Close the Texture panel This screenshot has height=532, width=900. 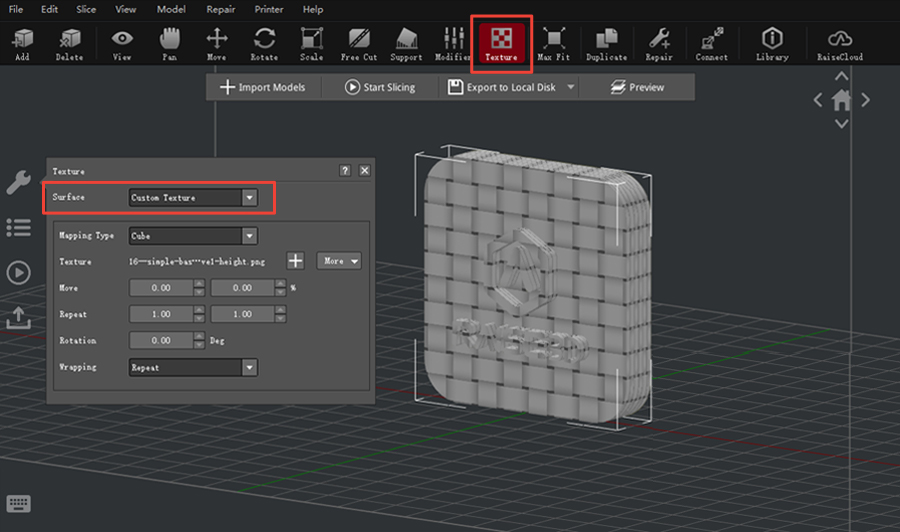[364, 170]
